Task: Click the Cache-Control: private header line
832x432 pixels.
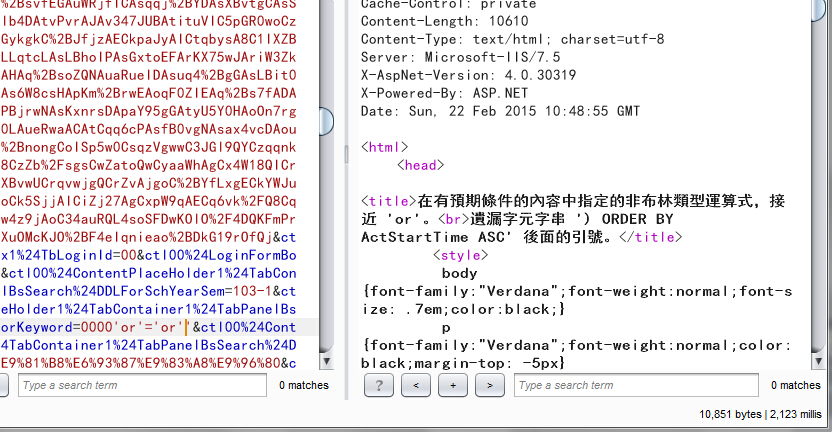Action: (448, 4)
